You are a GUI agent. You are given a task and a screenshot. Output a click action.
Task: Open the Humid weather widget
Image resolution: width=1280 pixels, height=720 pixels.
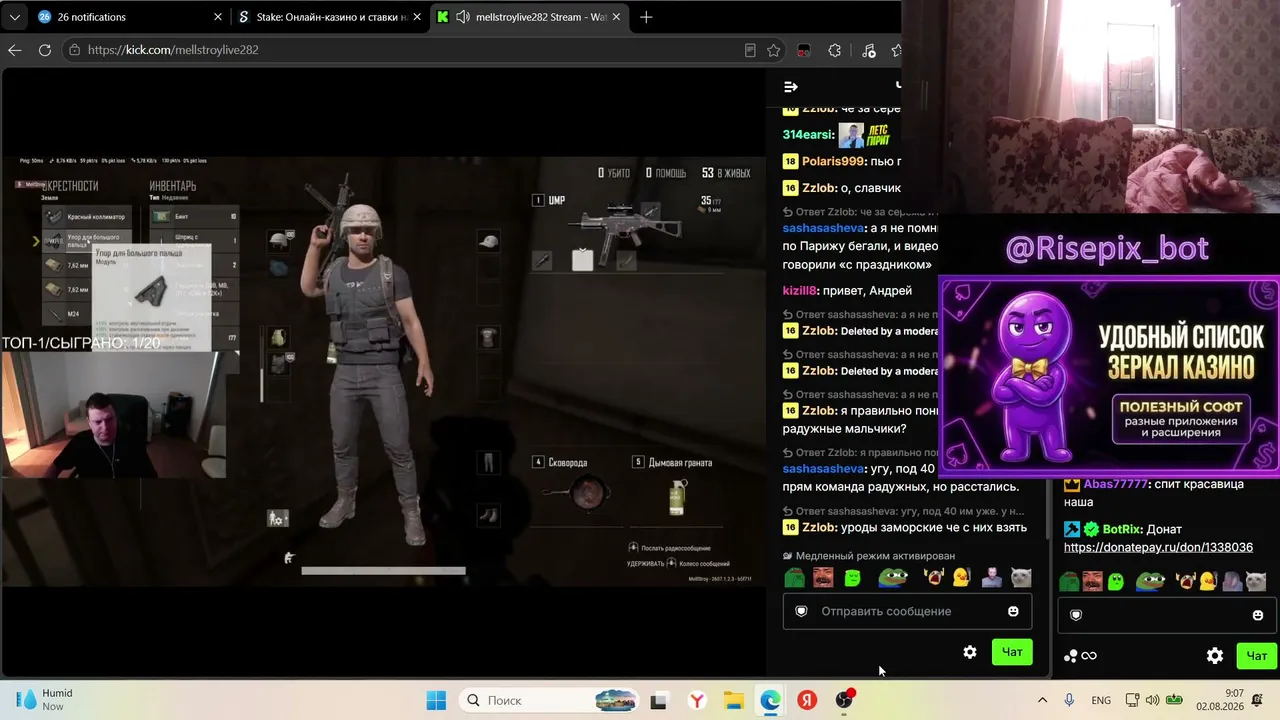point(45,700)
